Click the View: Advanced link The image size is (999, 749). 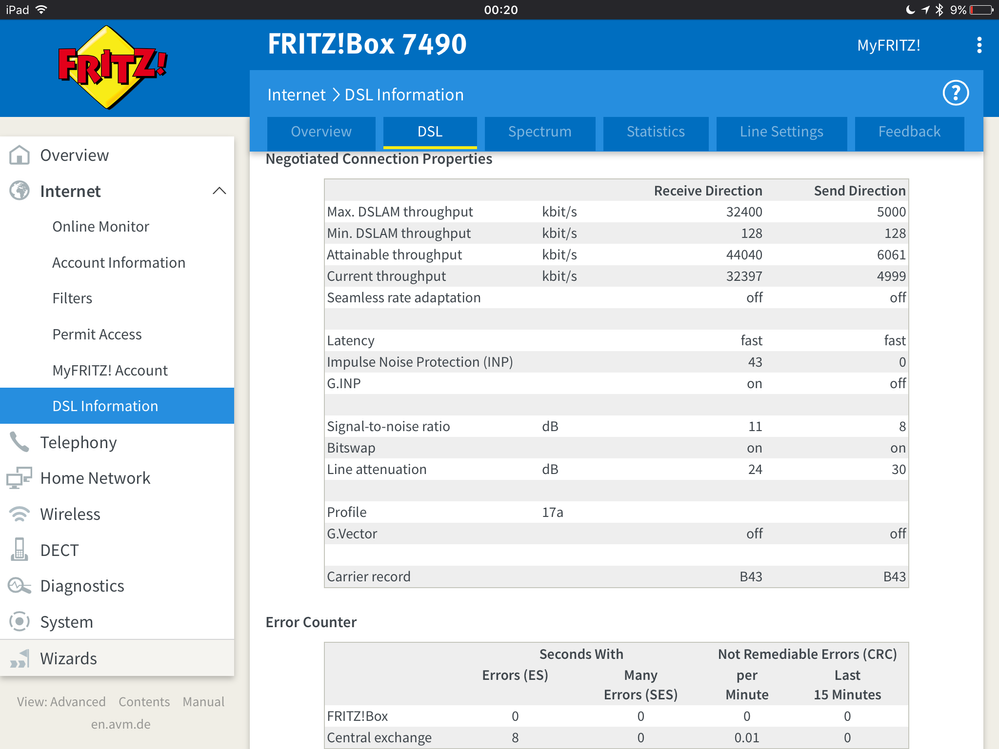61,701
